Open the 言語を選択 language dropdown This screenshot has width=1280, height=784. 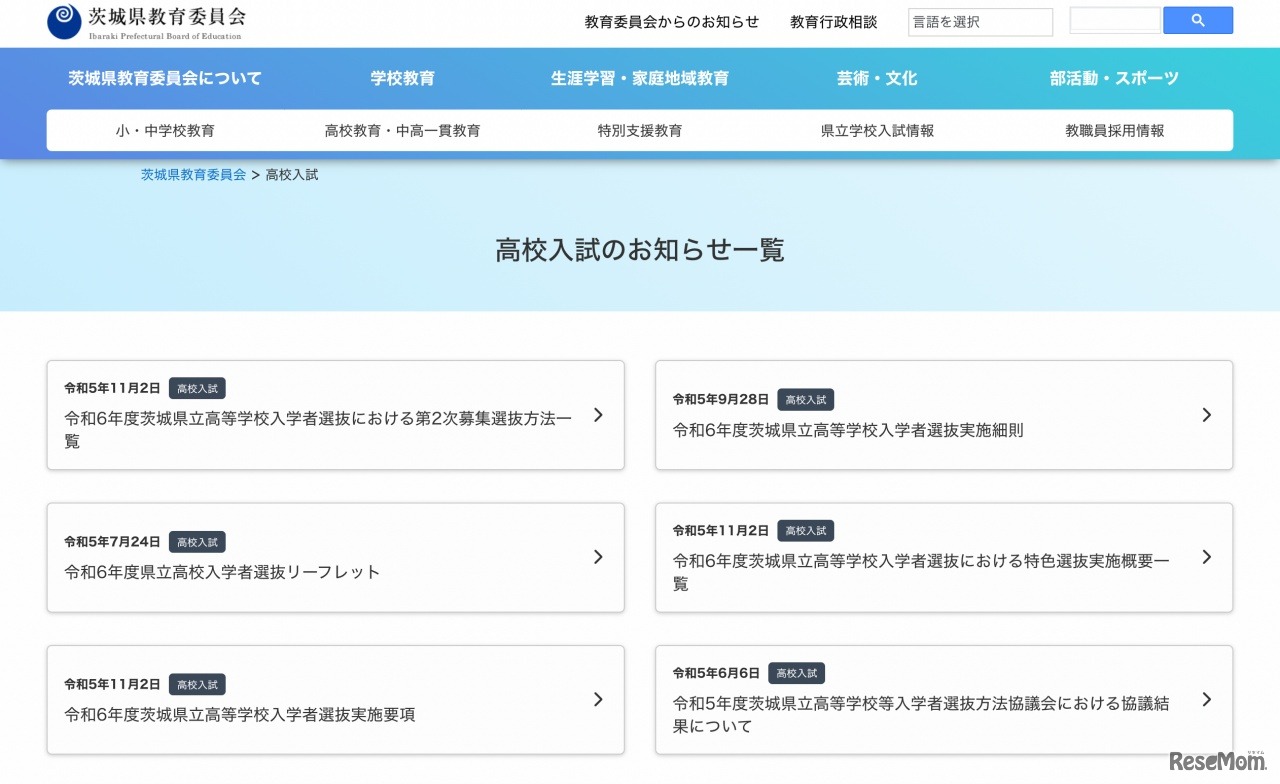pos(979,21)
